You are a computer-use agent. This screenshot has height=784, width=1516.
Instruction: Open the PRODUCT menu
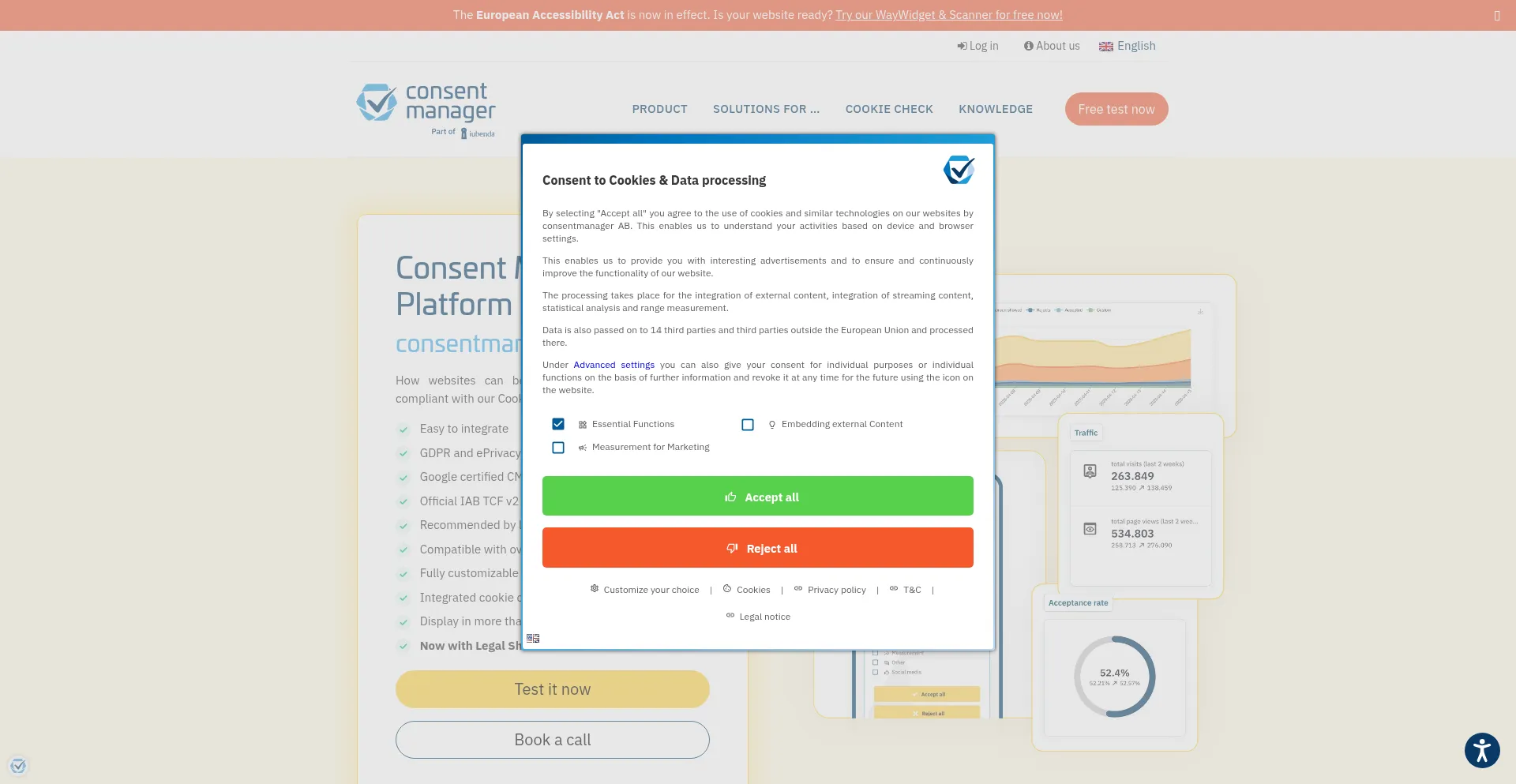tap(659, 109)
